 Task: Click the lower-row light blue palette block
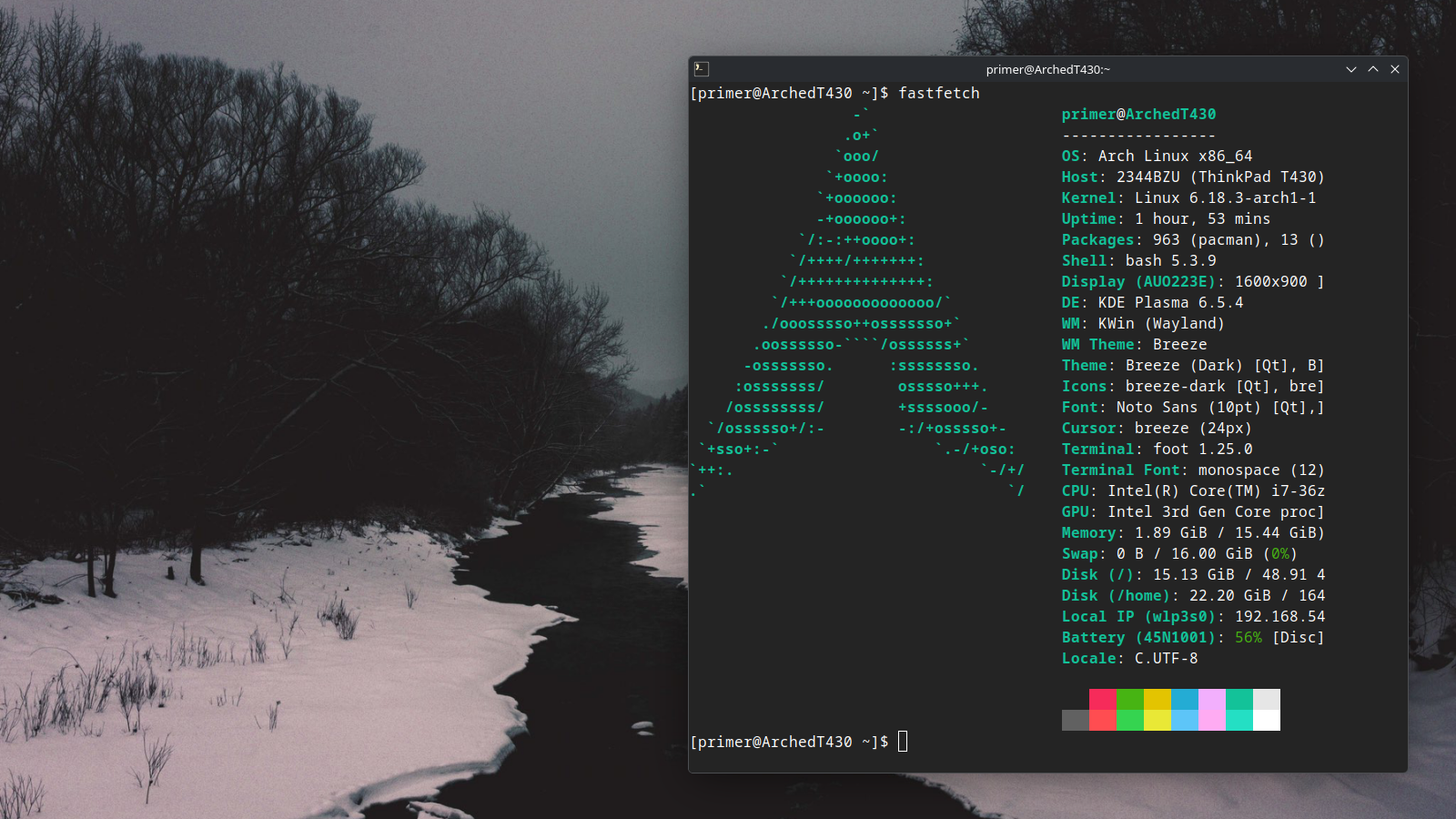coord(1185,720)
